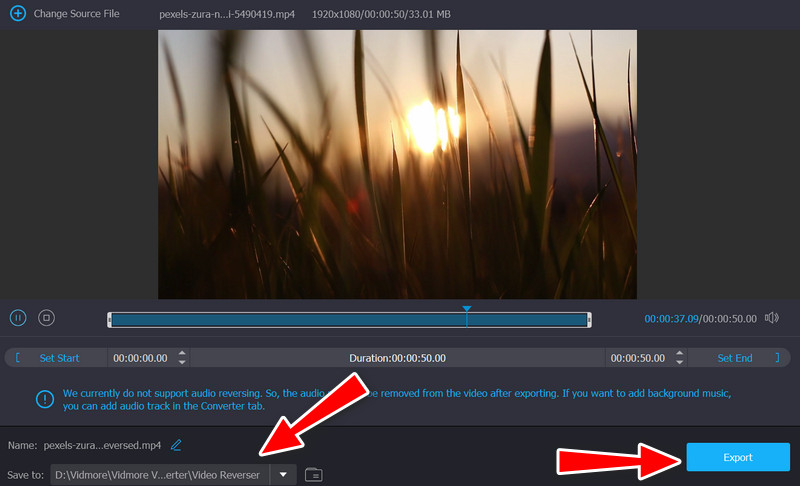Click the playhead marker on the timeline

(x=466, y=311)
